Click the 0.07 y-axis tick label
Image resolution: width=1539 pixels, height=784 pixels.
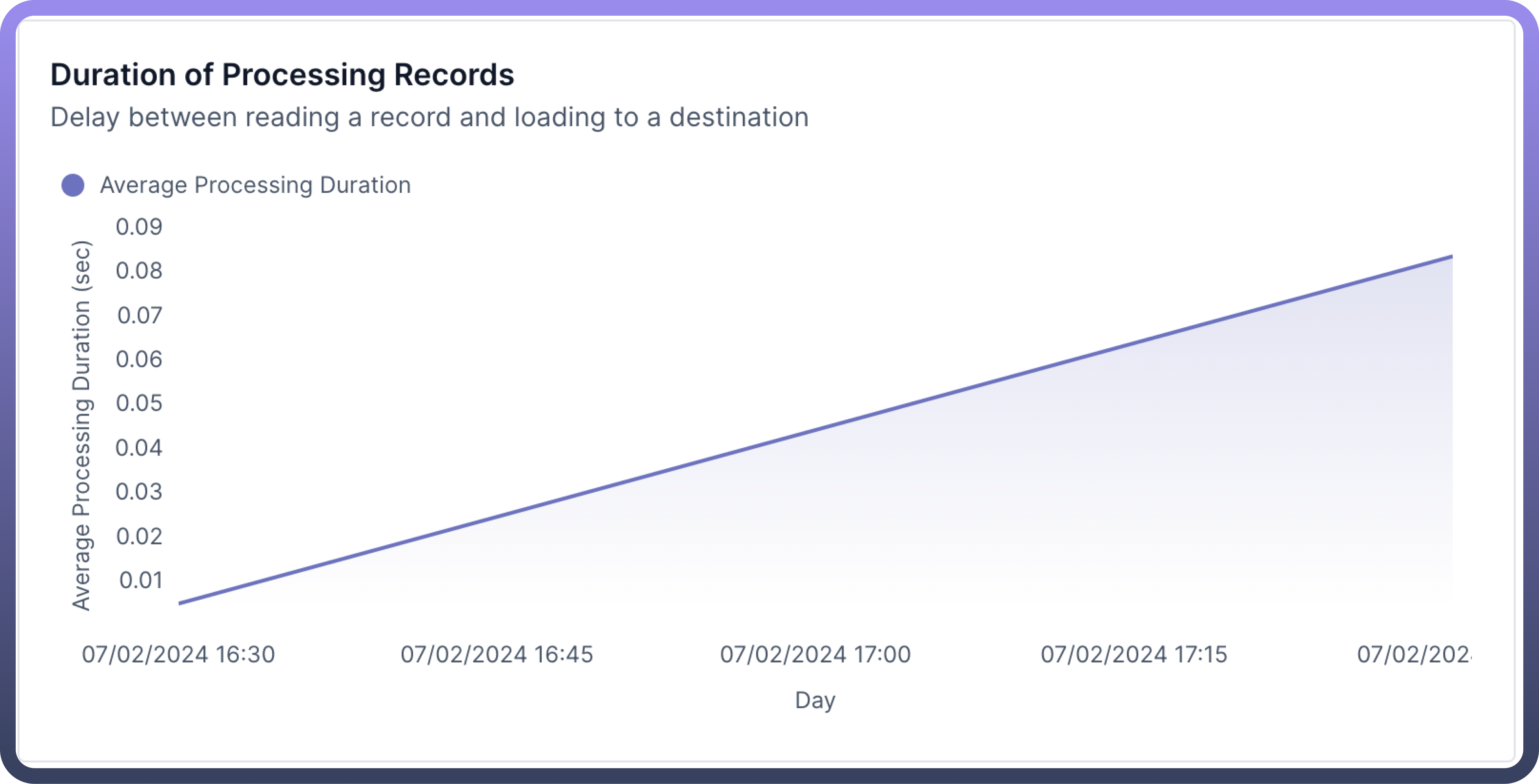click(x=139, y=315)
